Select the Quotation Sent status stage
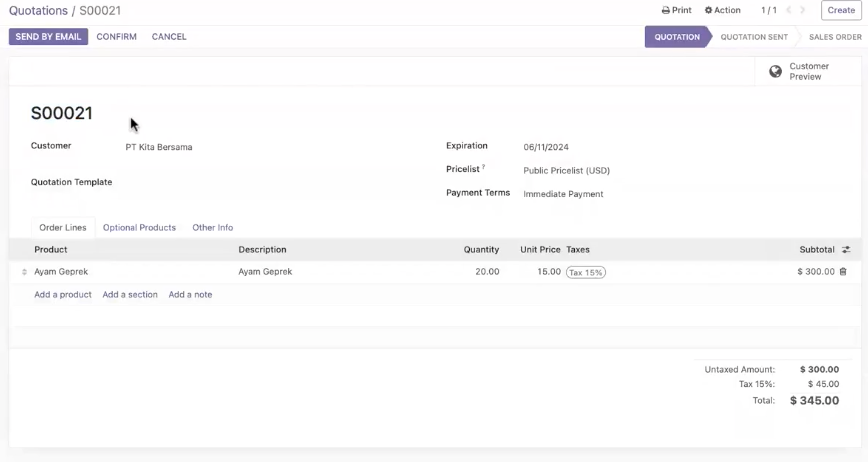Image resolution: width=868 pixels, height=462 pixels. tap(754, 37)
